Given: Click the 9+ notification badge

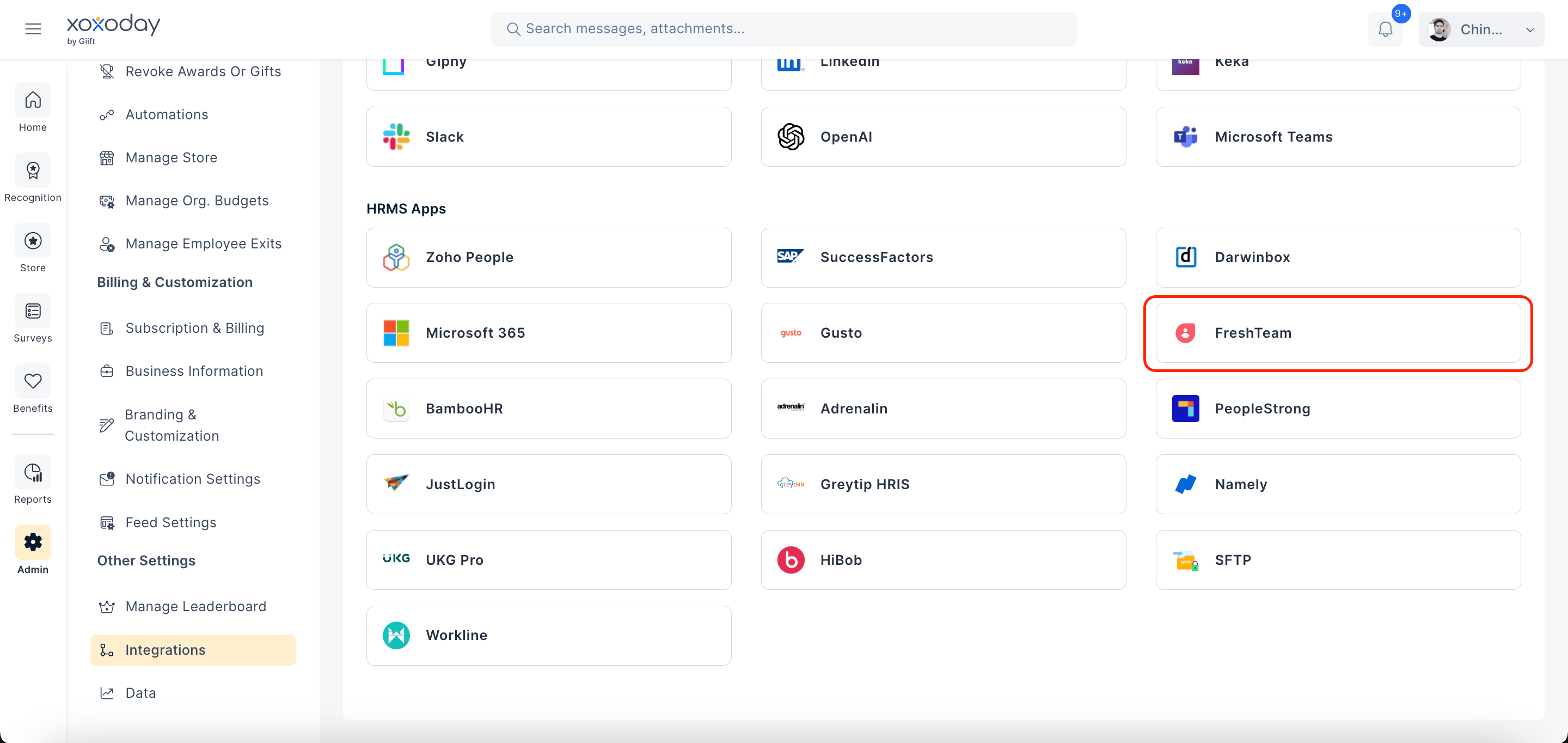Looking at the screenshot, I should pos(1401,14).
